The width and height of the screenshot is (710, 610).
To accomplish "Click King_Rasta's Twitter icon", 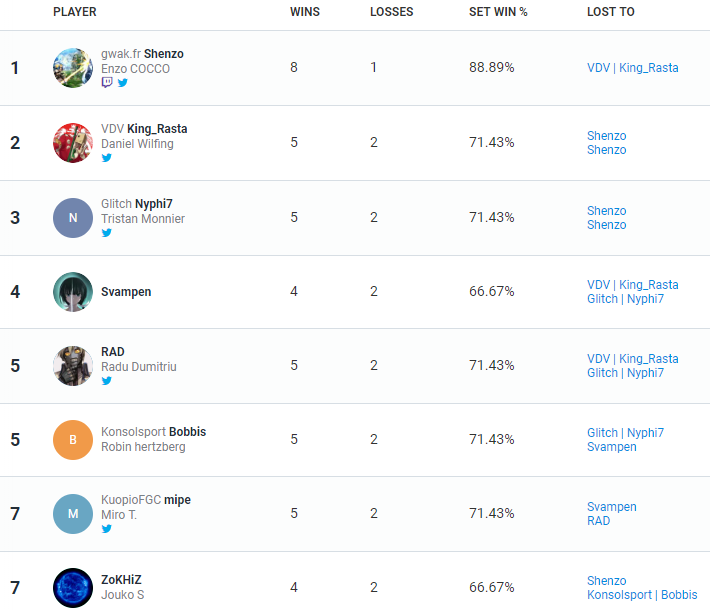I will 106,158.
